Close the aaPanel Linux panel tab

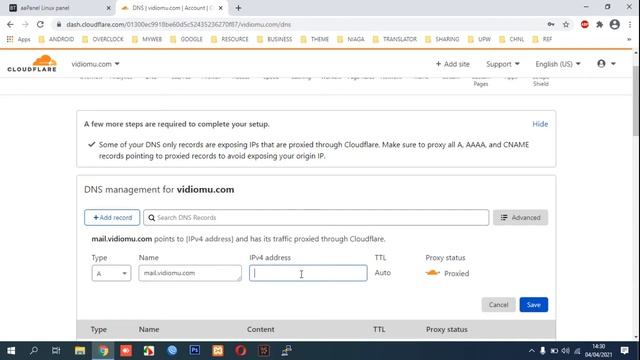coord(109,8)
